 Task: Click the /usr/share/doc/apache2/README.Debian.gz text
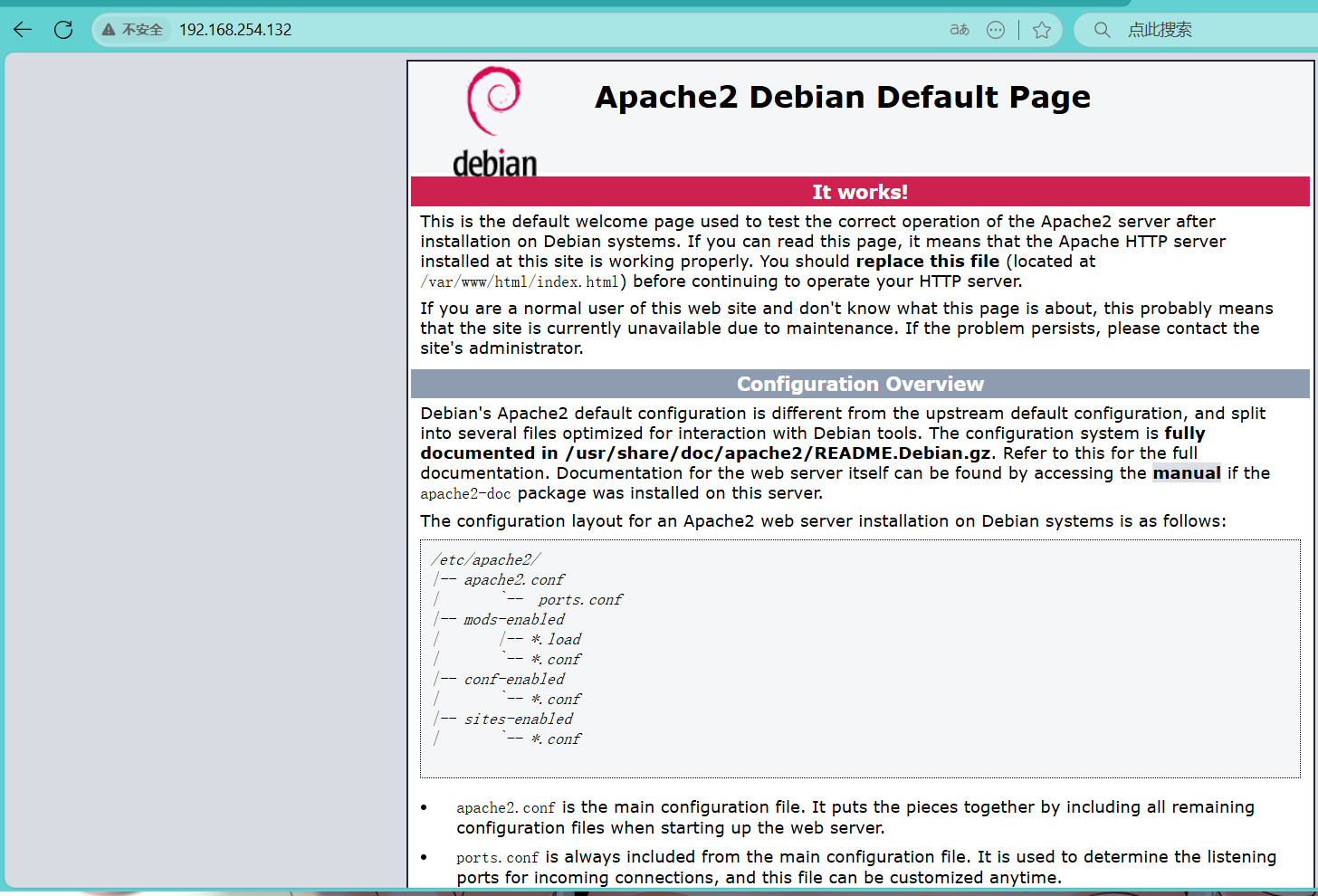pos(779,453)
